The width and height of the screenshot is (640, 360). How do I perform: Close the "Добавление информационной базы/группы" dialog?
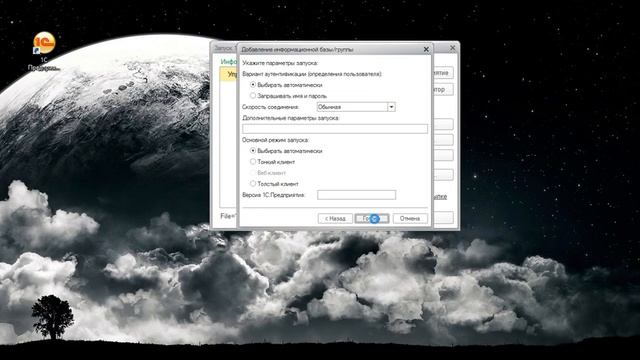(x=426, y=49)
